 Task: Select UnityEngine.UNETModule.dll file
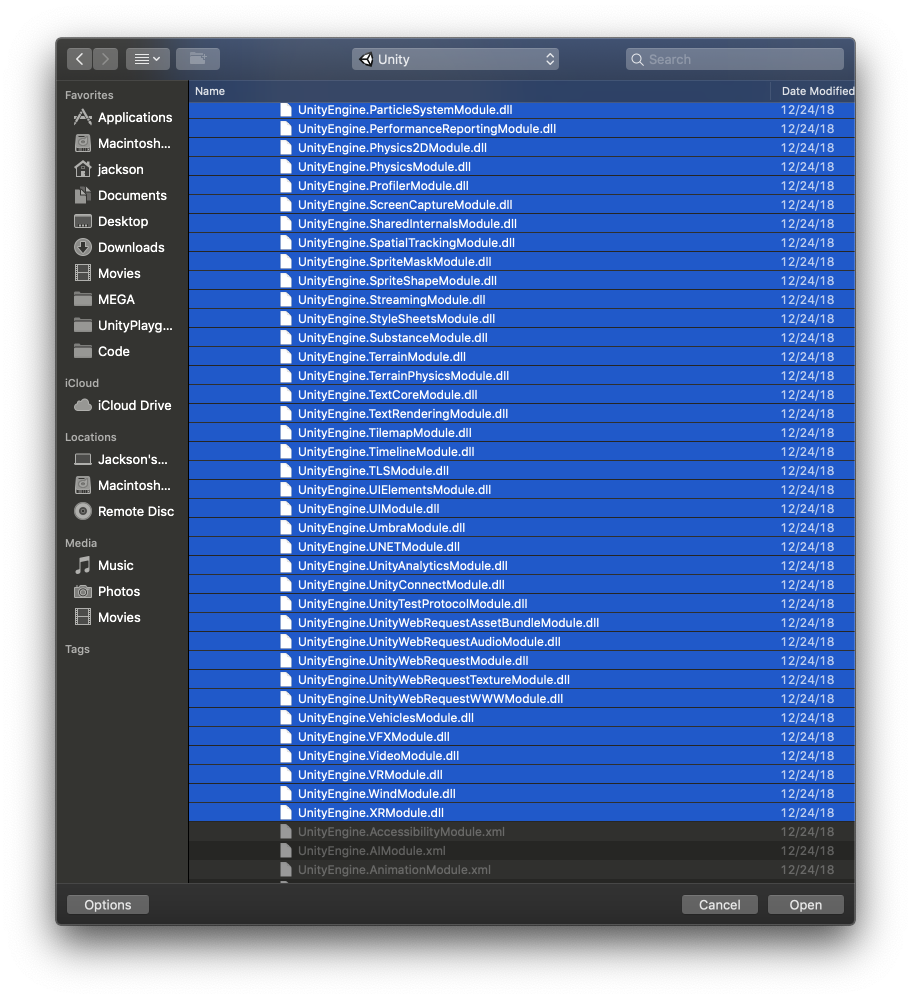click(522, 547)
